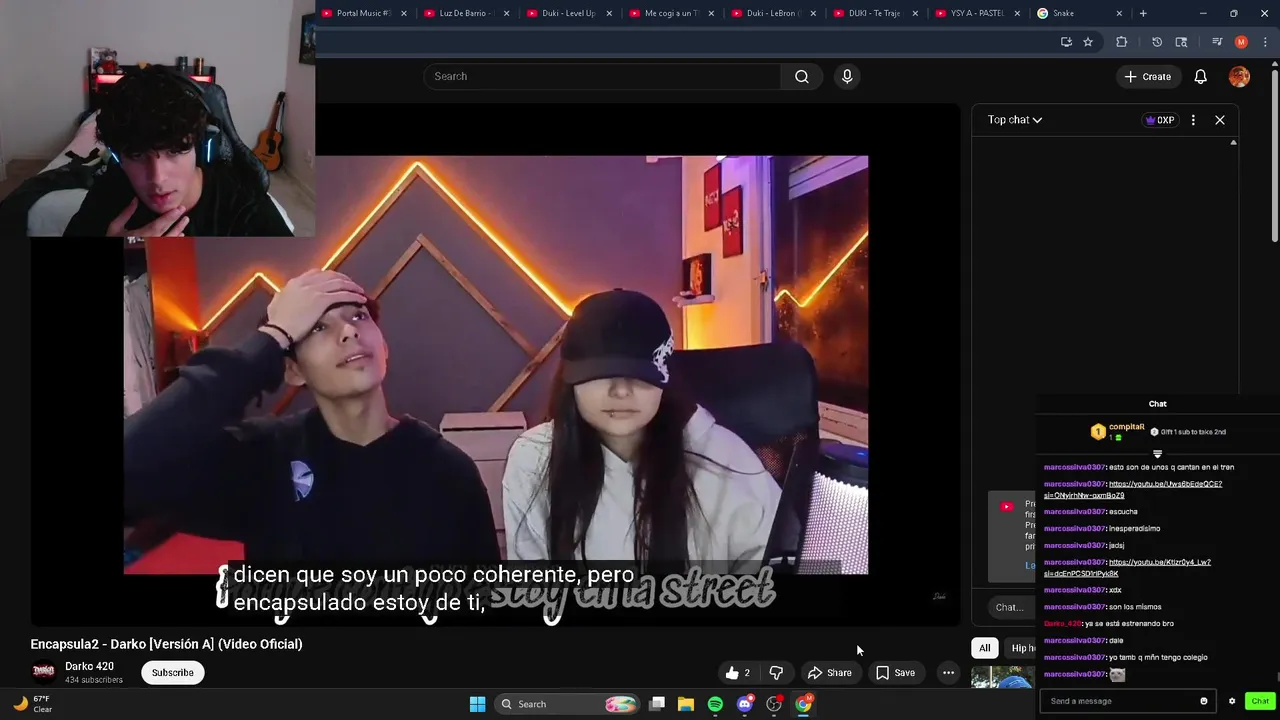
Task: Click the Darko 420 channel avatar
Action: coord(44,671)
